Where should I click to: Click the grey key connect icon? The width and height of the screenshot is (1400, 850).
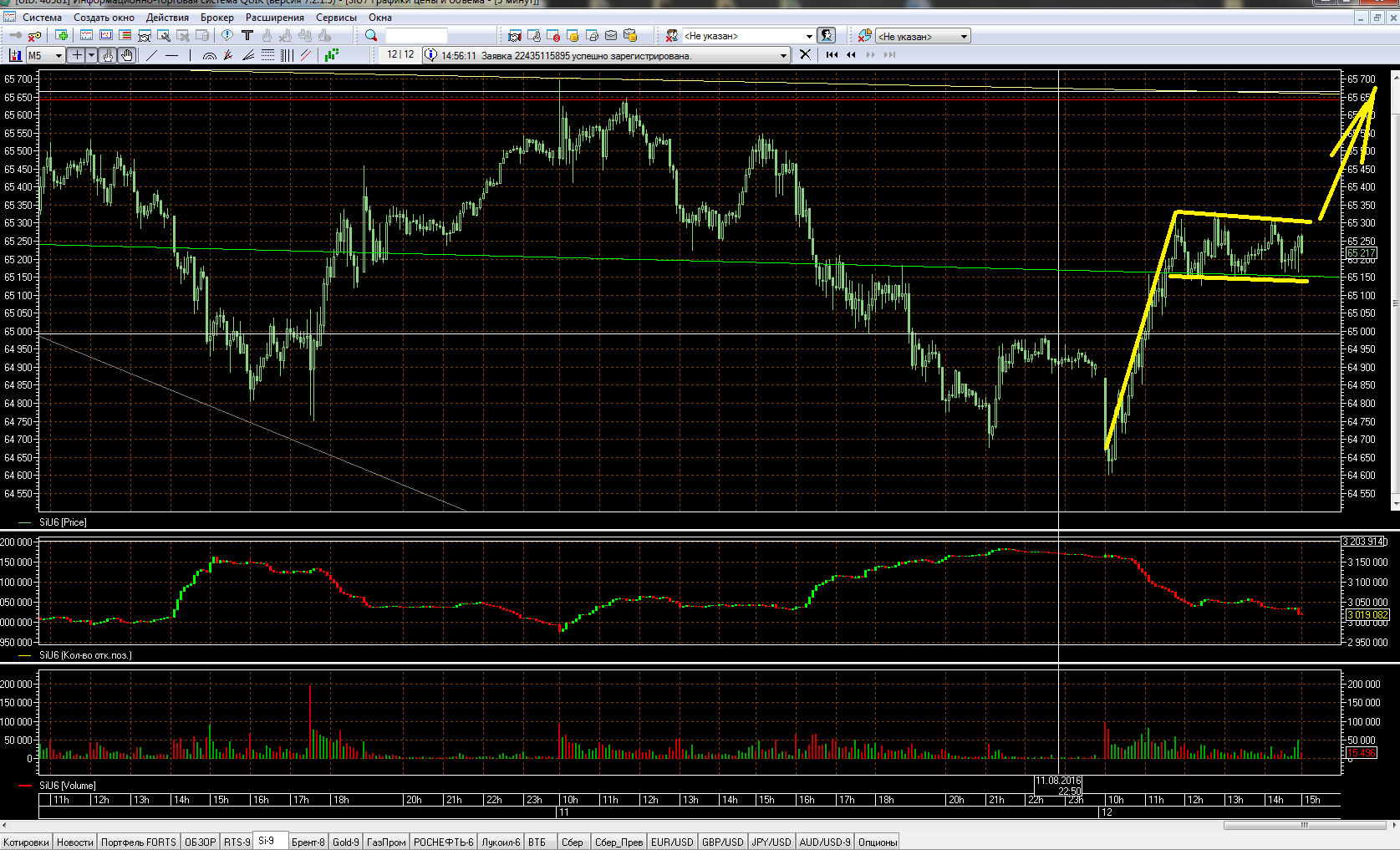click(15, 36)
